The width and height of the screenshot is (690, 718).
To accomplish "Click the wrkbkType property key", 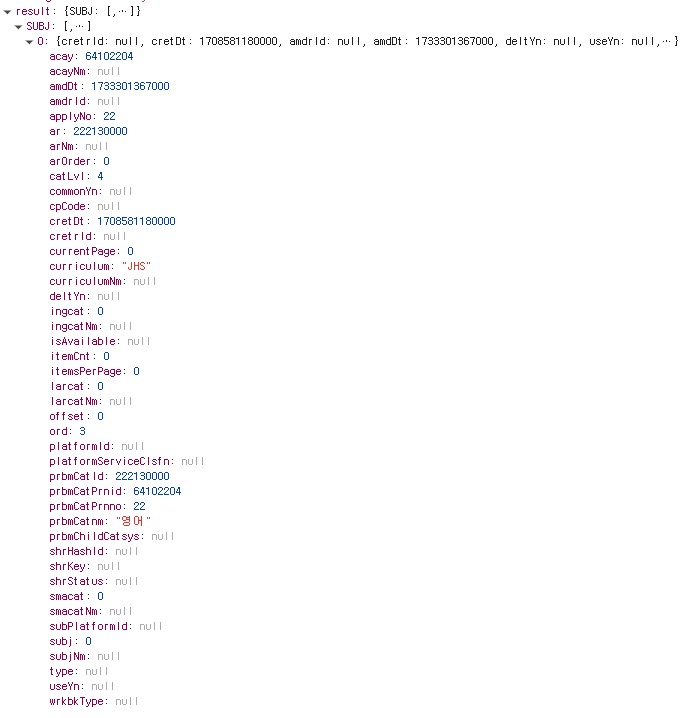I will tap(78, 701).
